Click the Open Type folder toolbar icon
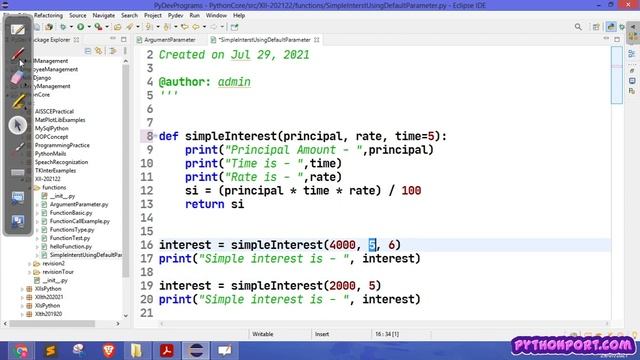The height and width of the screenshot is (360, 640). tap(118, 27)
